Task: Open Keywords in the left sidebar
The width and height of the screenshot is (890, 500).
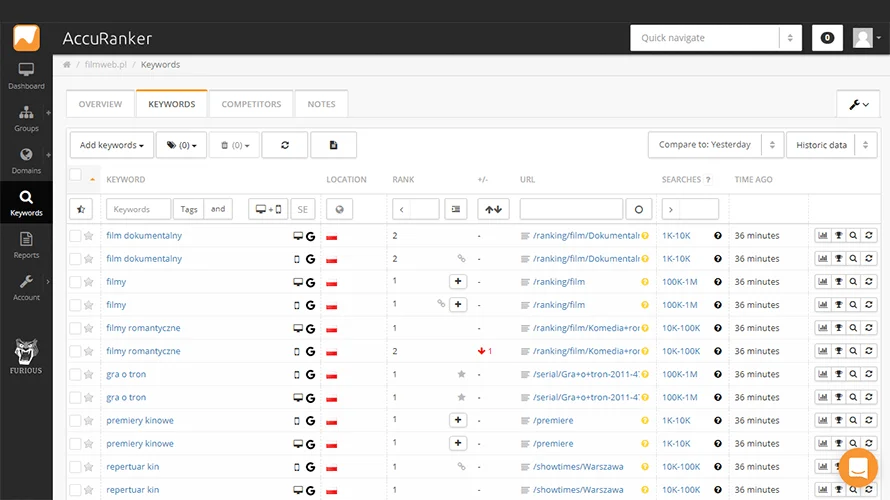Action: coord(26,203)
